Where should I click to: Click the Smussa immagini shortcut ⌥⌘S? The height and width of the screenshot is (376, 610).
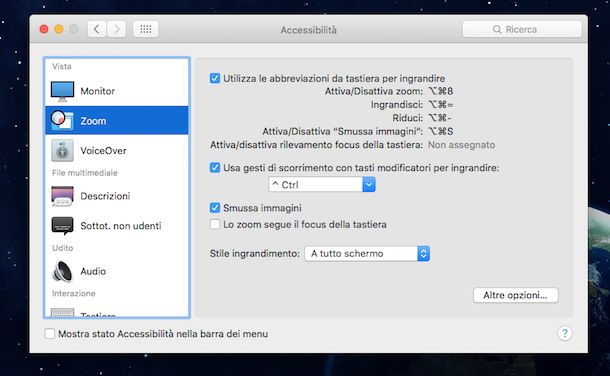coord(441,131)
